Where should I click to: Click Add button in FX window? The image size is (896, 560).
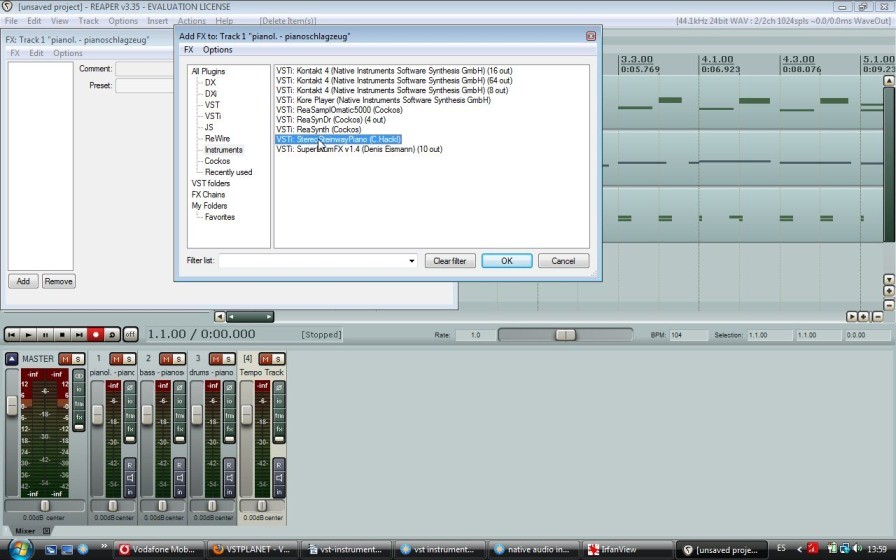(x=23, y=281)
